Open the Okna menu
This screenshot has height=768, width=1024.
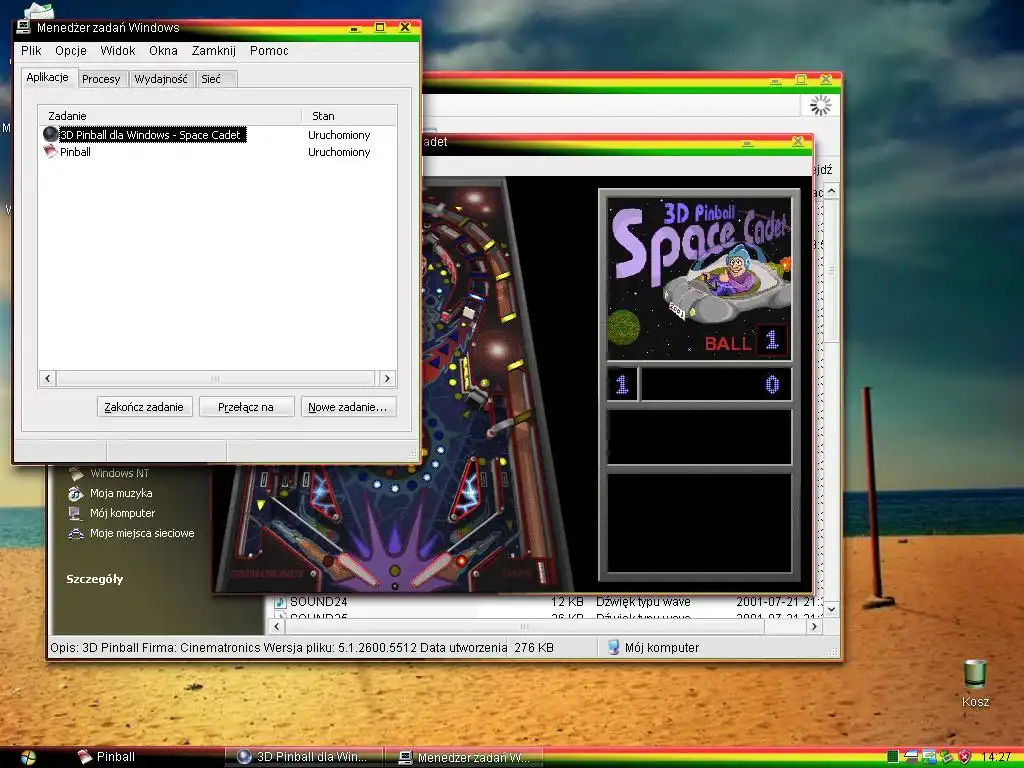click(163, 51)
